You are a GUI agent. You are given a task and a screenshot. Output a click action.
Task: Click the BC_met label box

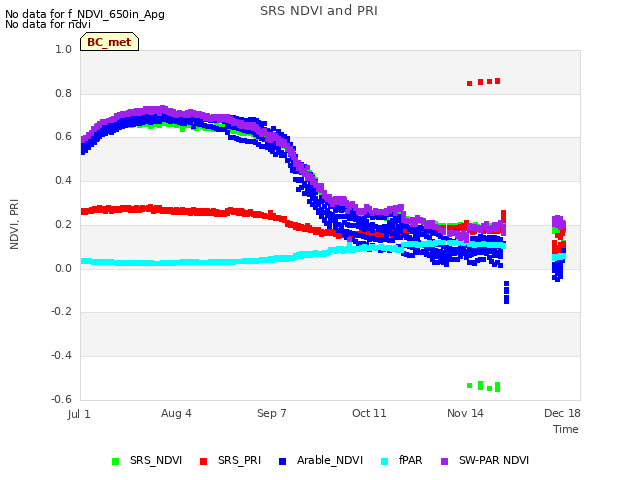coord(109,42)
